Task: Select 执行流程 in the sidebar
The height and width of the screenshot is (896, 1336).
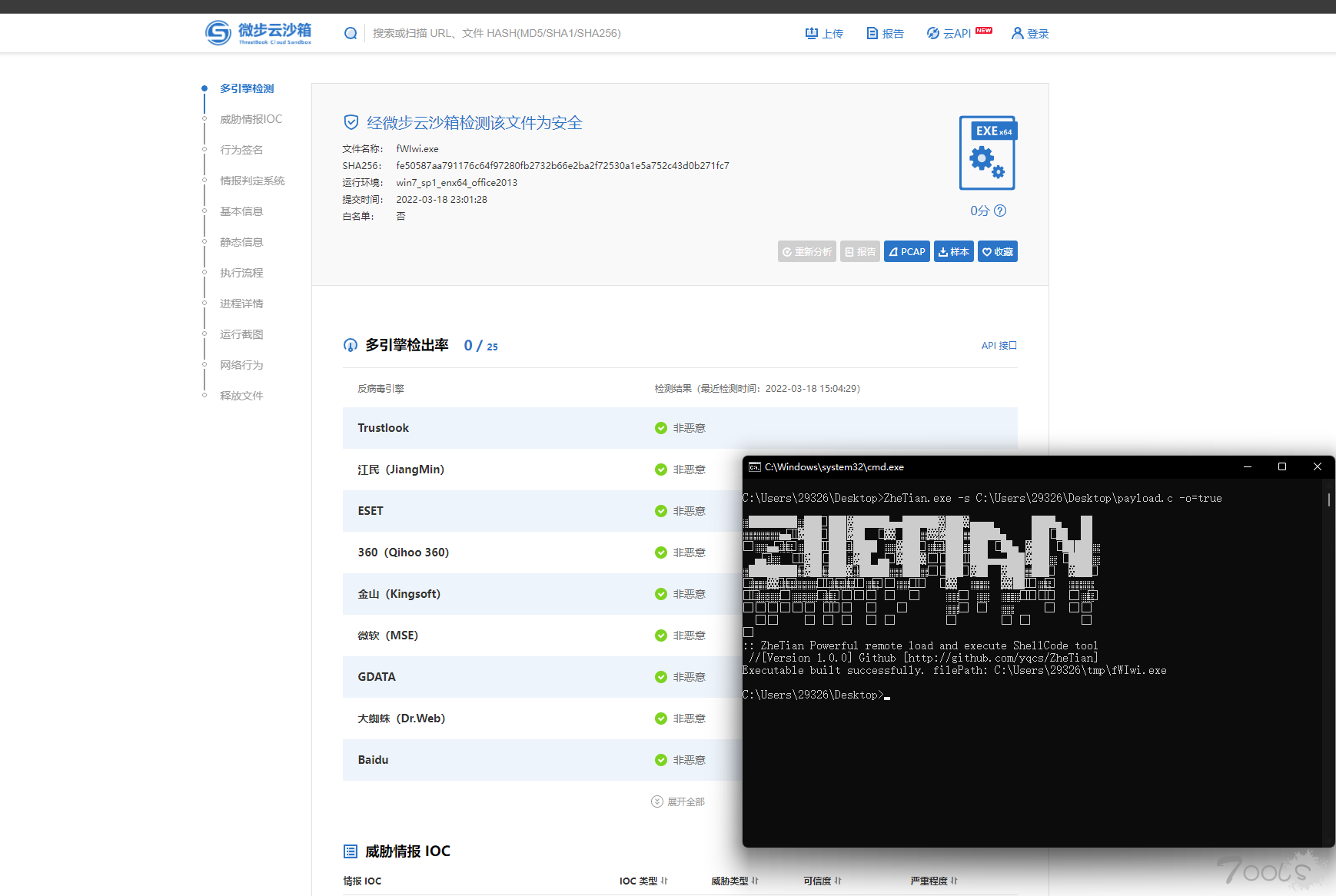Action: 241,273
